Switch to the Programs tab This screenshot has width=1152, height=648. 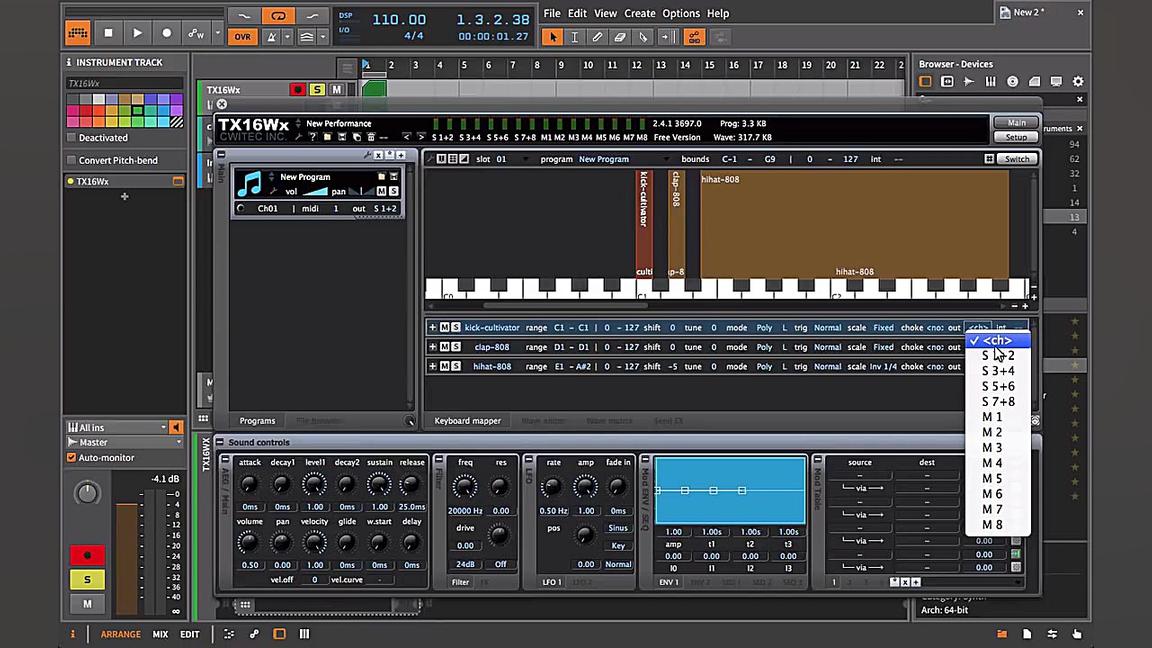pos(257,421)
